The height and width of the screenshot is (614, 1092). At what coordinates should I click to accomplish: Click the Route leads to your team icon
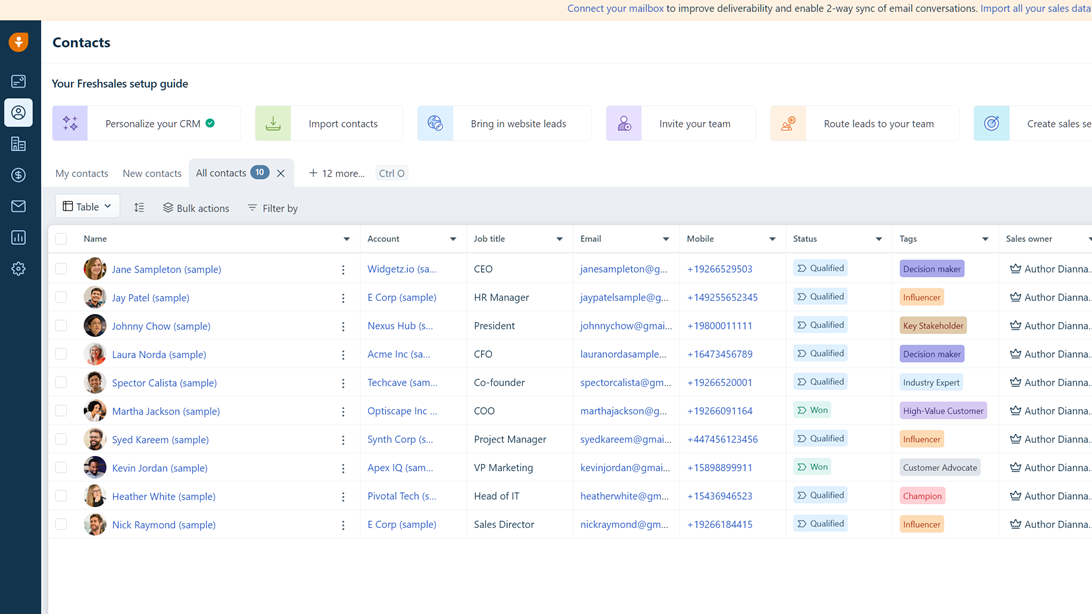pyautogui.click(x=788, y=123)
